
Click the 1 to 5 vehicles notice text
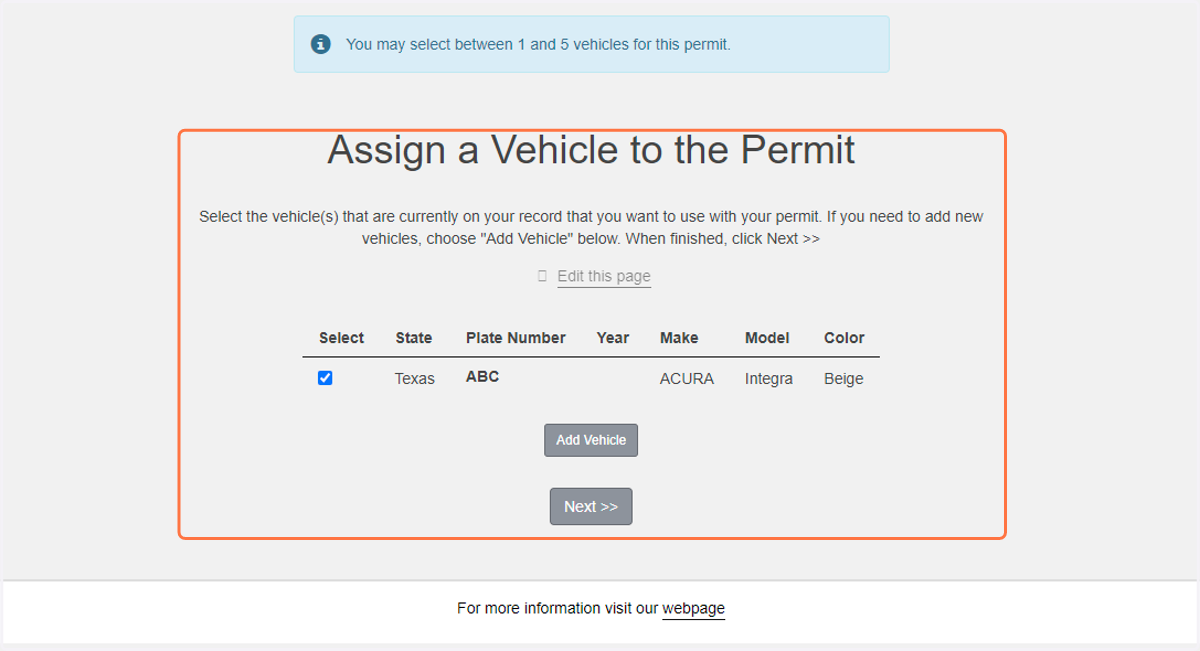pyautogui.click(x=538, y=44)
